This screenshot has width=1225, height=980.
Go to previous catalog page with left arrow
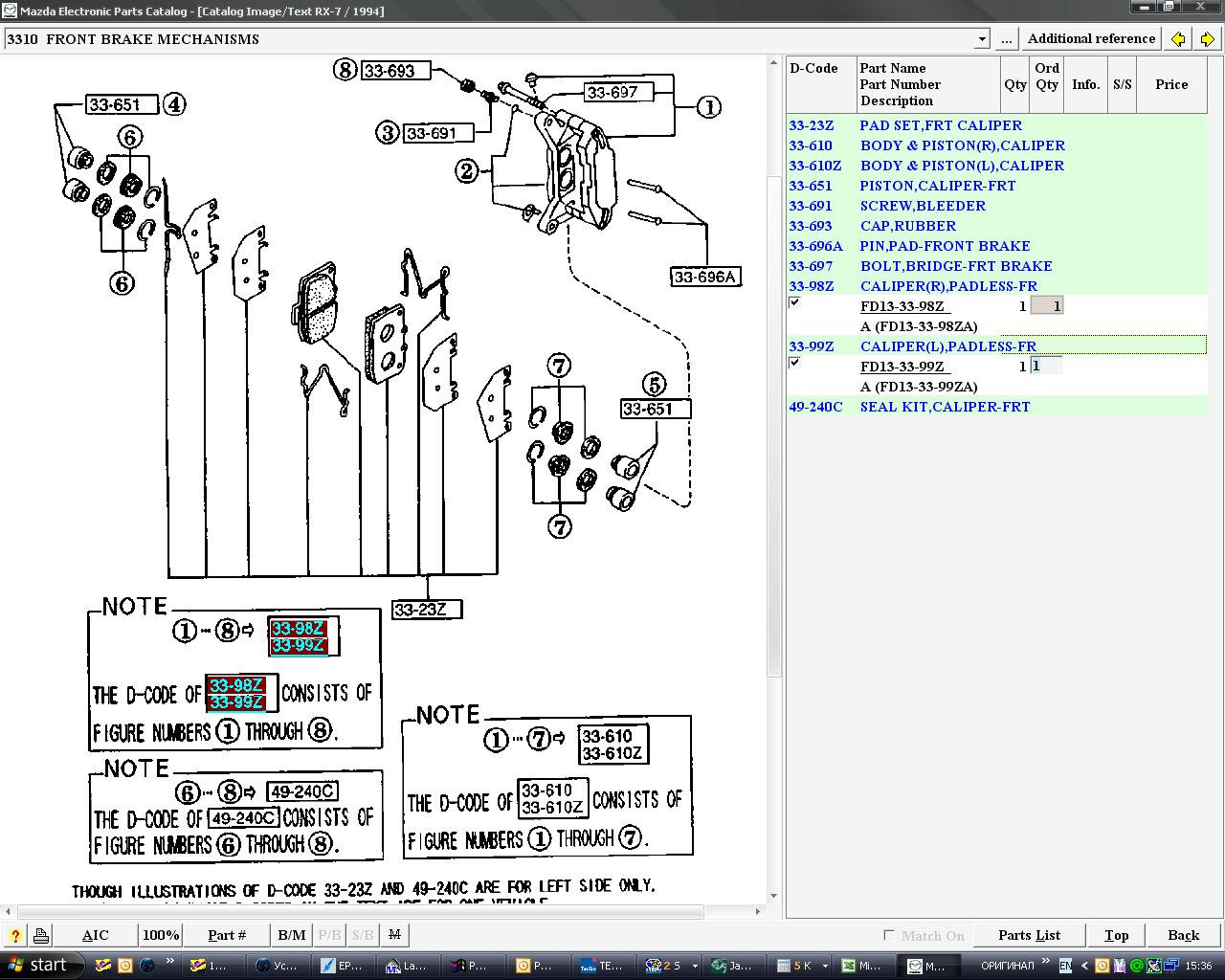1178,39
